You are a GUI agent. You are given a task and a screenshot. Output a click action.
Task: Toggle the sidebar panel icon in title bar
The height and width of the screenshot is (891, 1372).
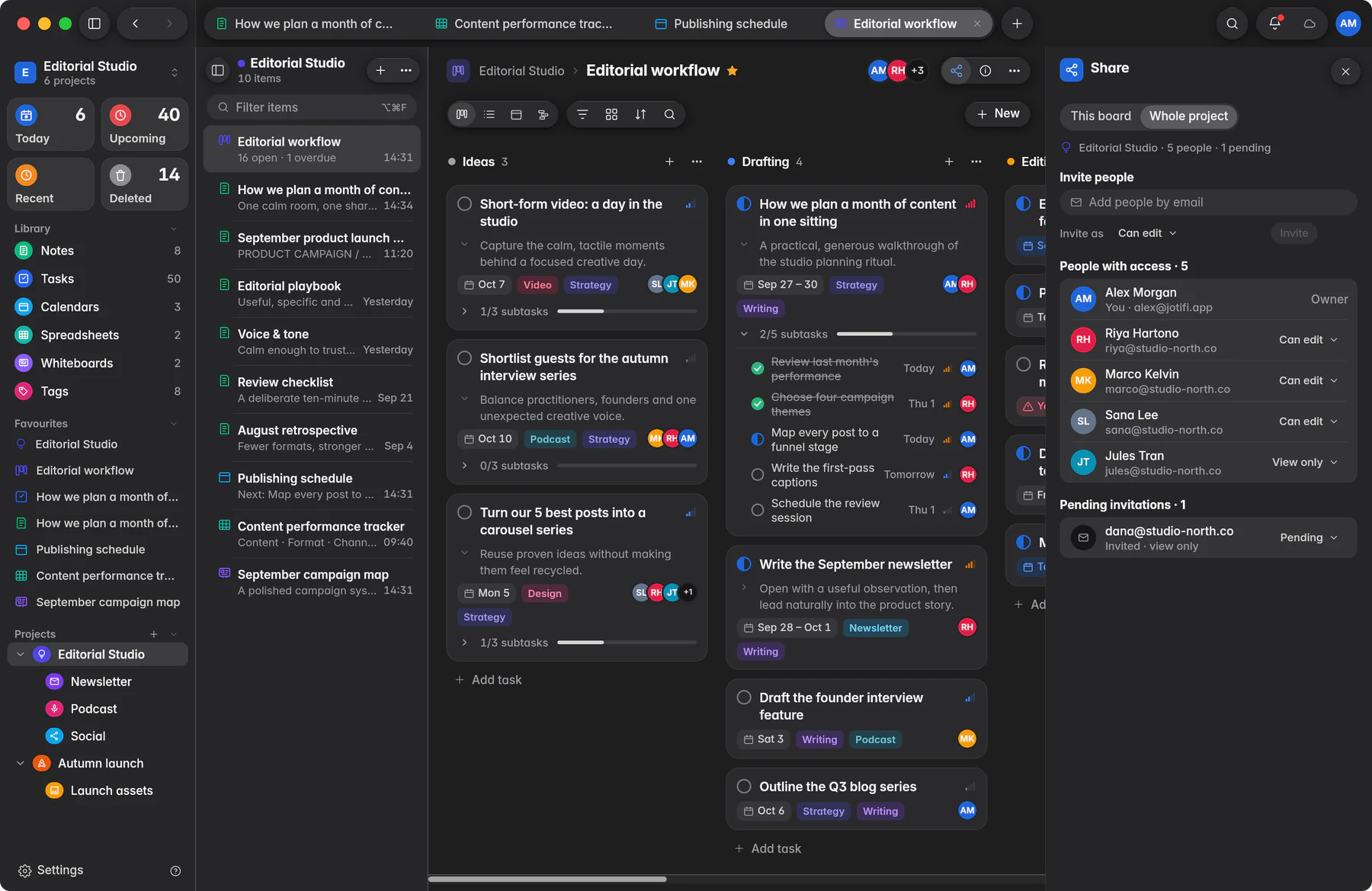pos(95,24)
